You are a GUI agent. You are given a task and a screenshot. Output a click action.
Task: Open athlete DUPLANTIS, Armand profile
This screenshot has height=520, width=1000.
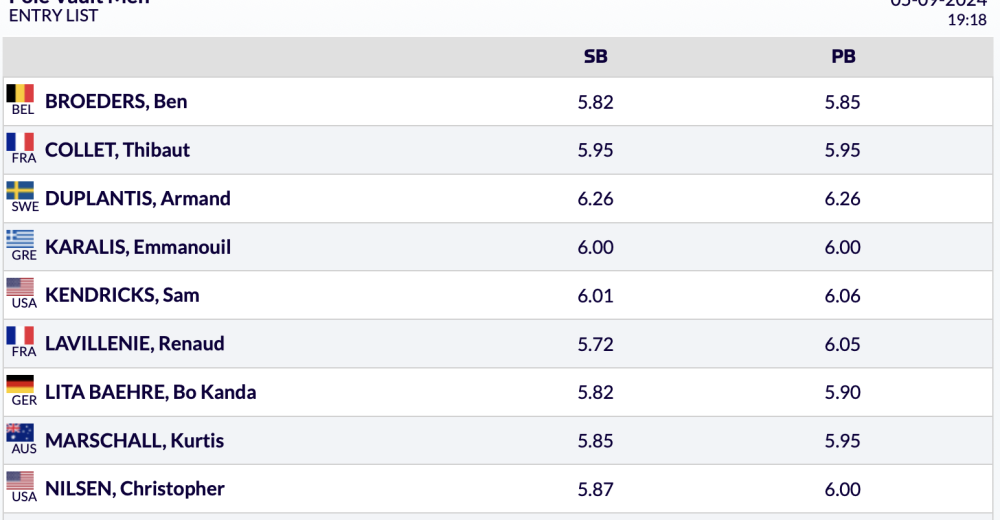point(138,198)
